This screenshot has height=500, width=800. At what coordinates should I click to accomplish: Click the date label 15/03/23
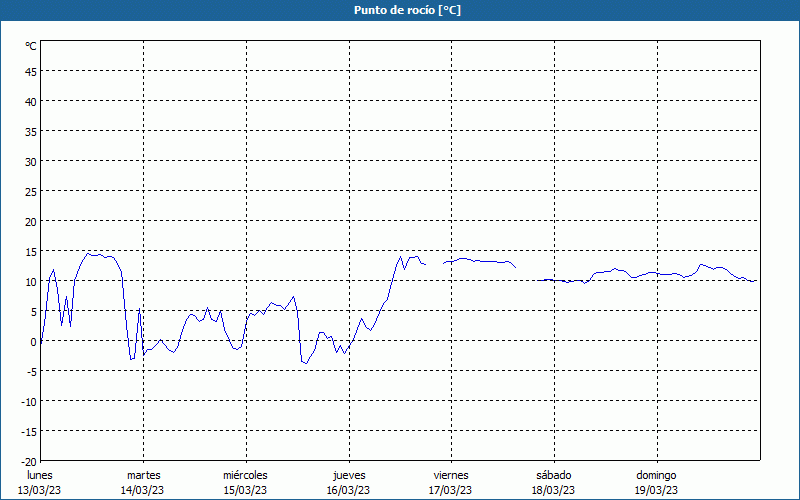coord(245,490)
